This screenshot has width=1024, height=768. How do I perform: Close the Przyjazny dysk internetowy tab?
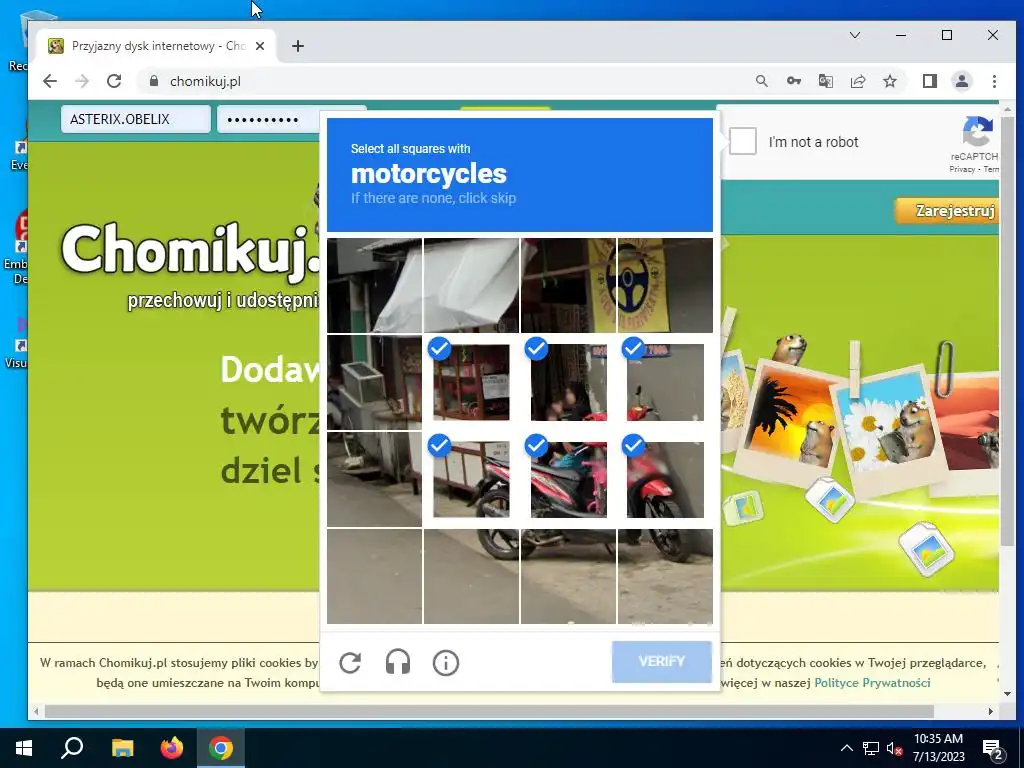coord(260,46)
